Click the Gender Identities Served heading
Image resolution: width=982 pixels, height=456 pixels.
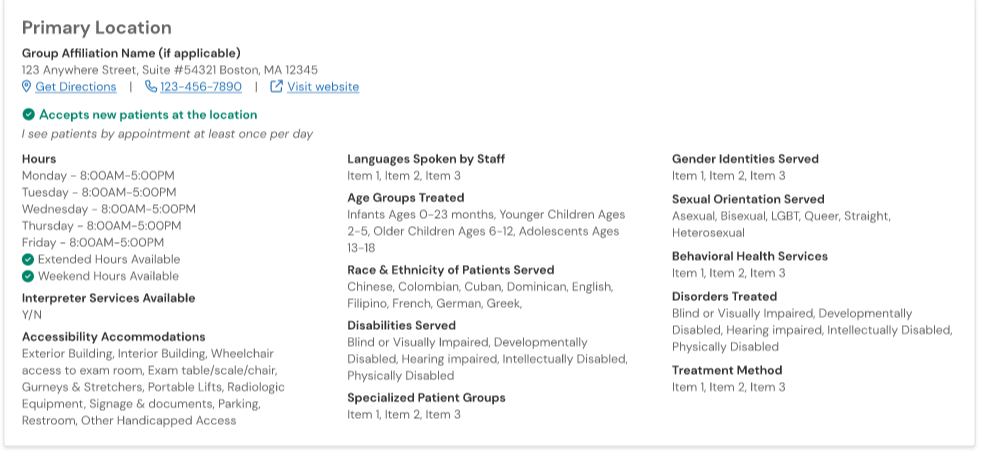click(745, 159)
